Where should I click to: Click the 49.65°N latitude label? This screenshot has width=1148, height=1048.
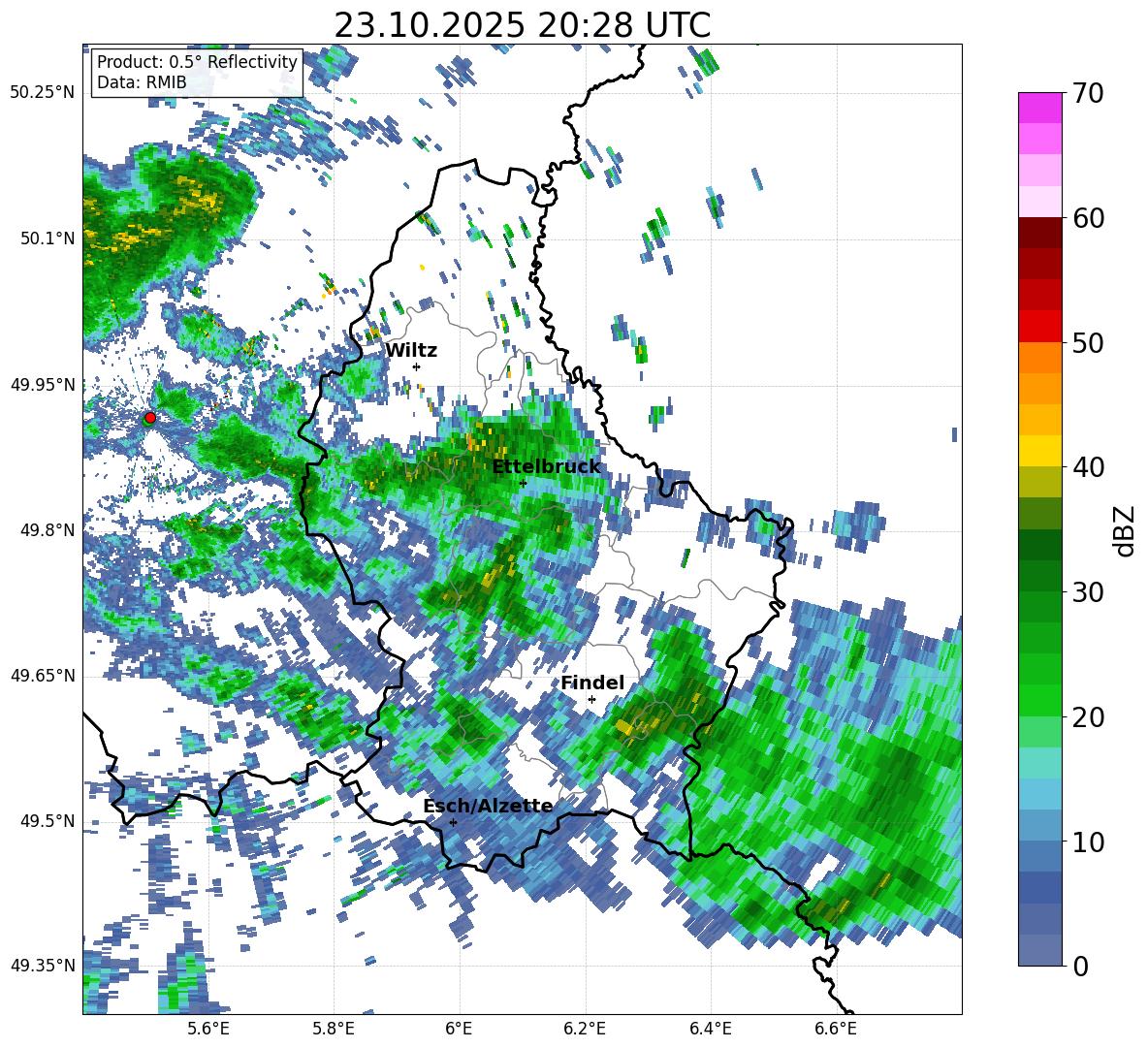coord(43,676)
